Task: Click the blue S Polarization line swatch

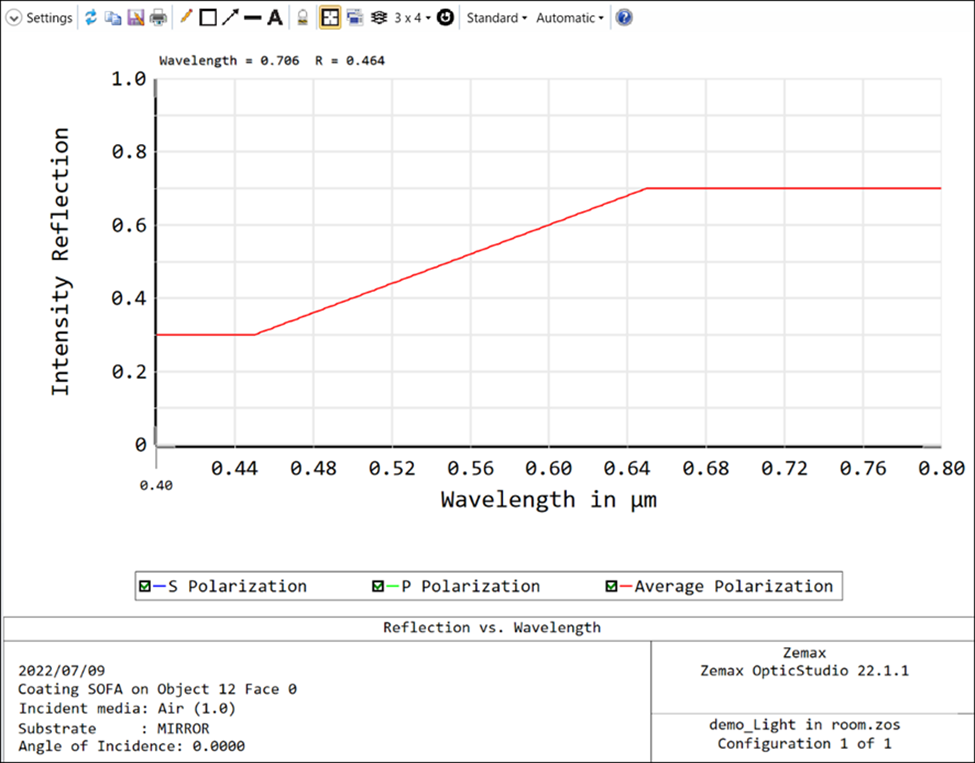Action: click(x=159, y=586)
